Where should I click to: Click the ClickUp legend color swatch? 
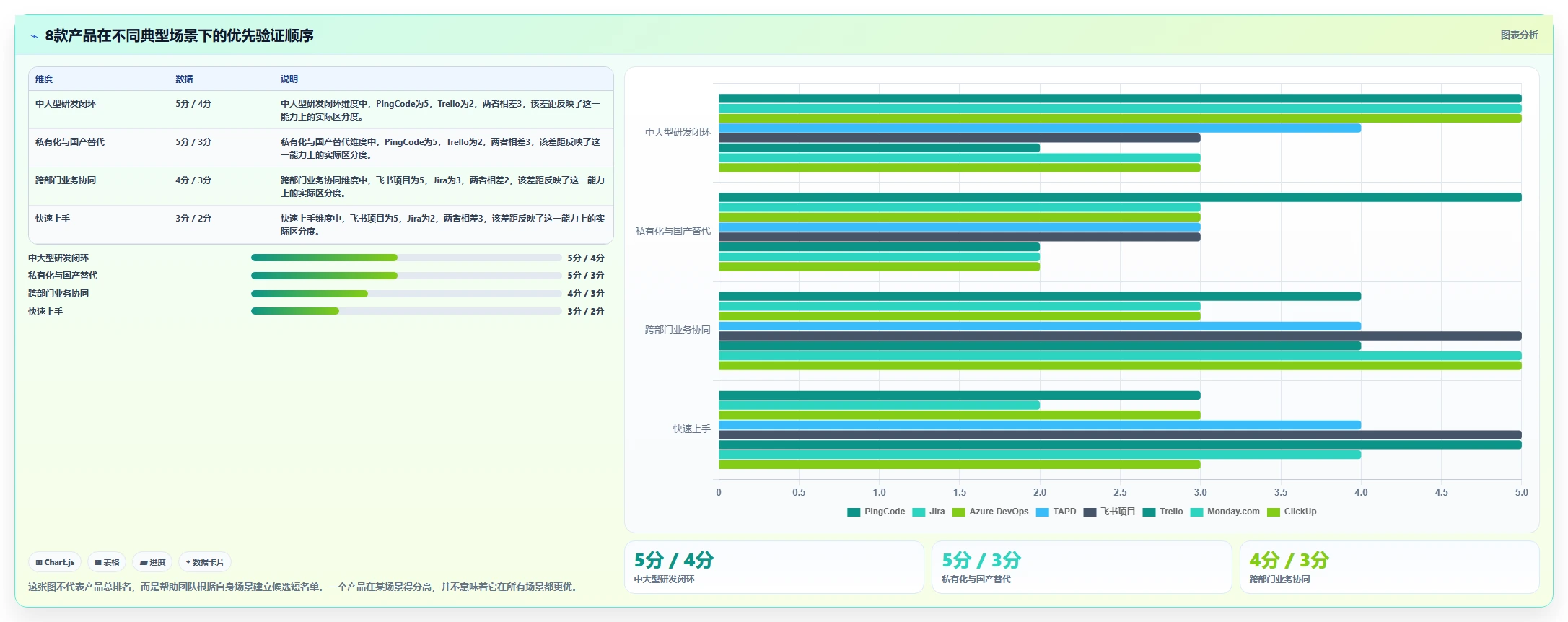pos(1274,512)
